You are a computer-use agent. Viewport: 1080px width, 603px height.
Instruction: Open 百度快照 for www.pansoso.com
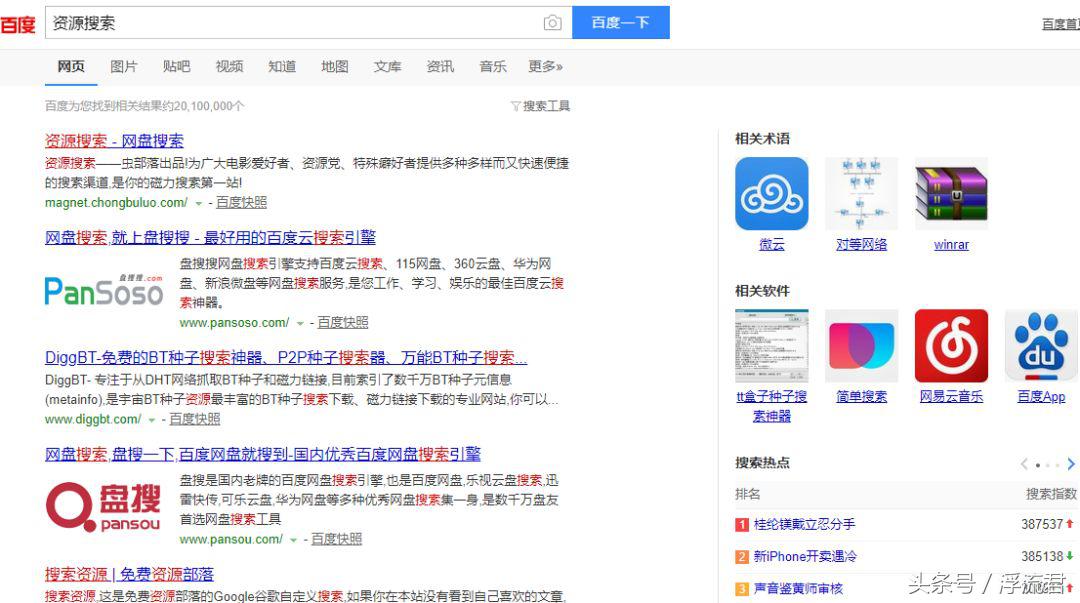pos(342,323)
